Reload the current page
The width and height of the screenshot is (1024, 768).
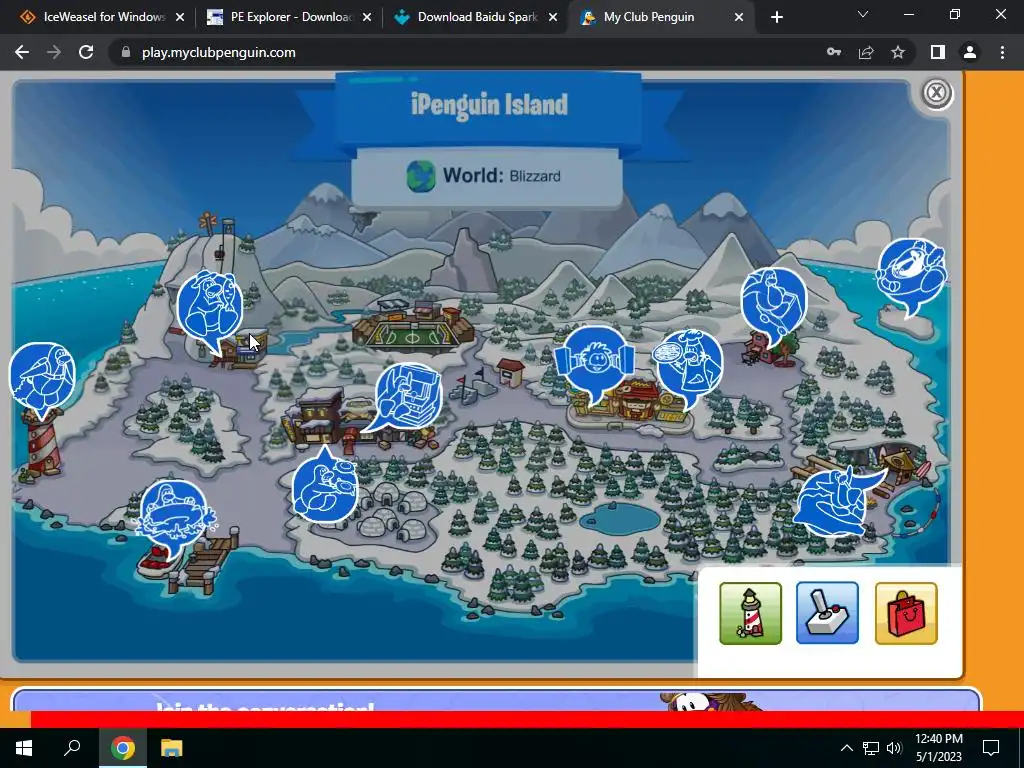(x=86, y=52)
